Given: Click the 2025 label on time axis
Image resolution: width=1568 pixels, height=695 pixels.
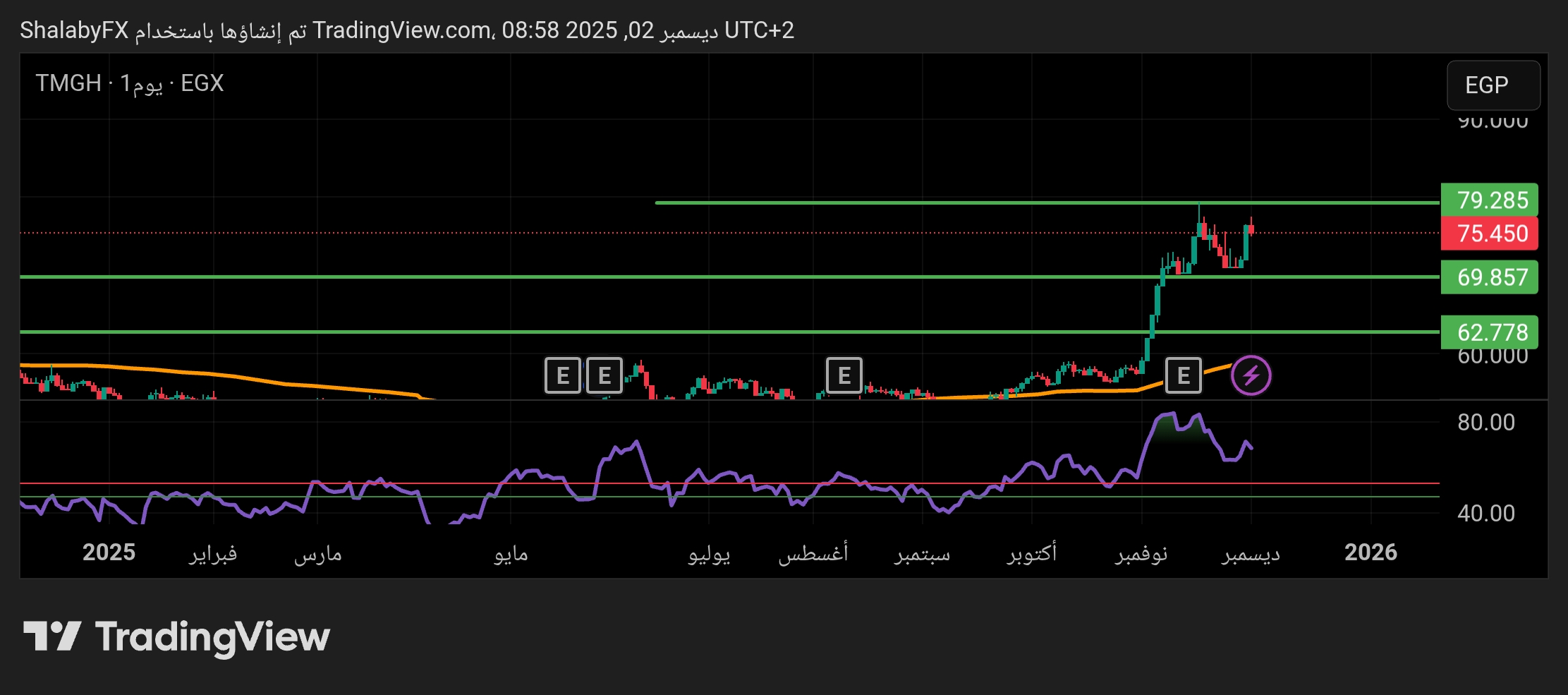Looking at the screenshot, I should point(109,552).
